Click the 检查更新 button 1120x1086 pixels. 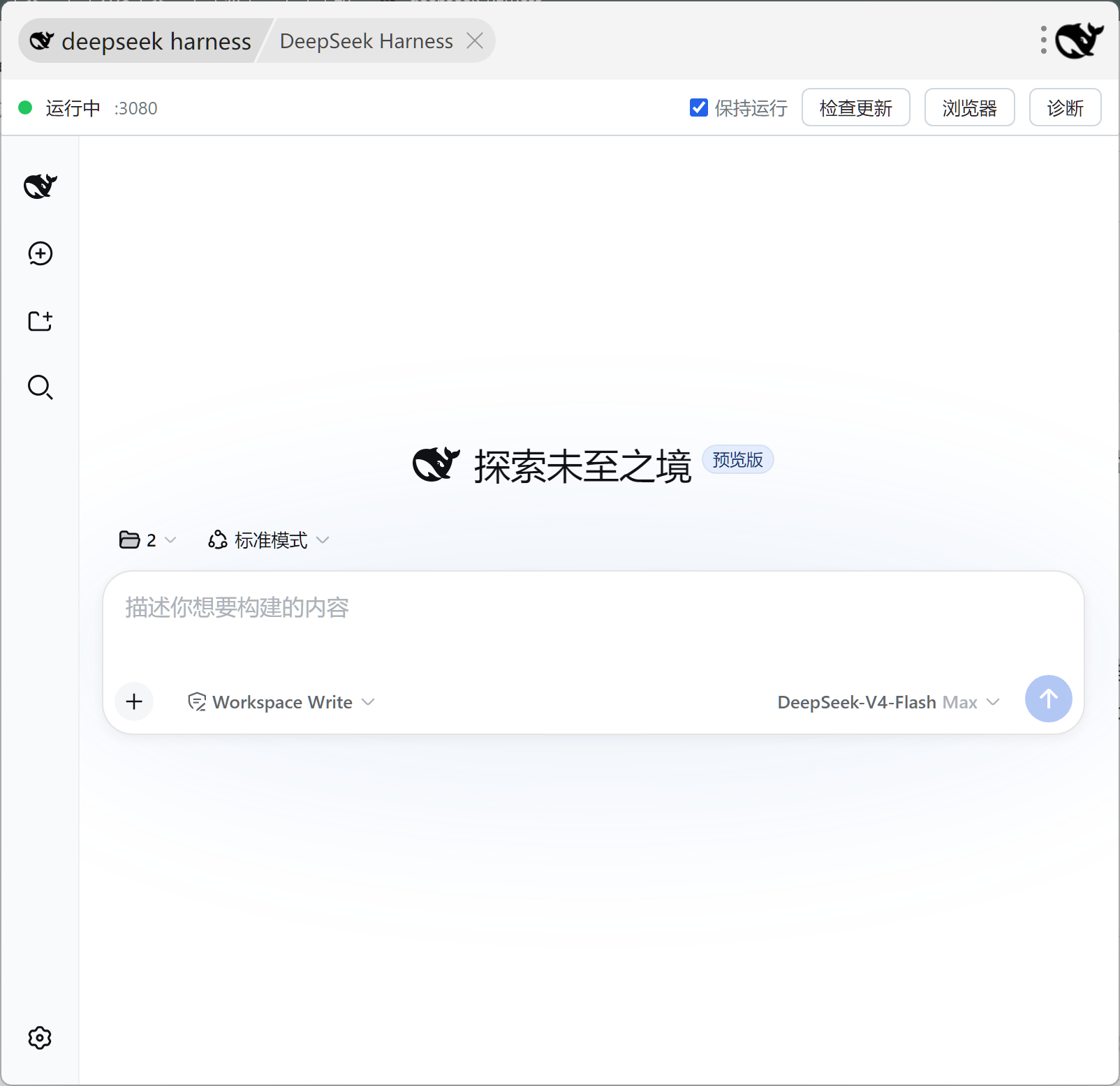click(x=856, y=107)
